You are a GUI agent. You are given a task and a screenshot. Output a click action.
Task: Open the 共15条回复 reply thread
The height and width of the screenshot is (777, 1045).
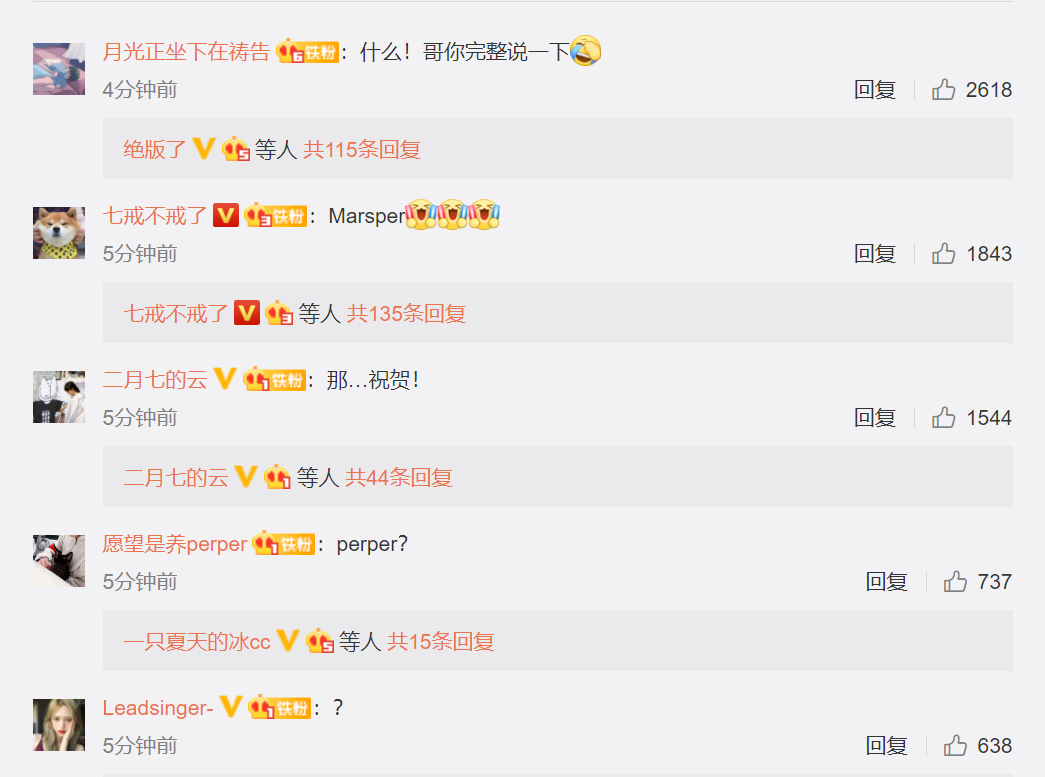coord(441,641)
